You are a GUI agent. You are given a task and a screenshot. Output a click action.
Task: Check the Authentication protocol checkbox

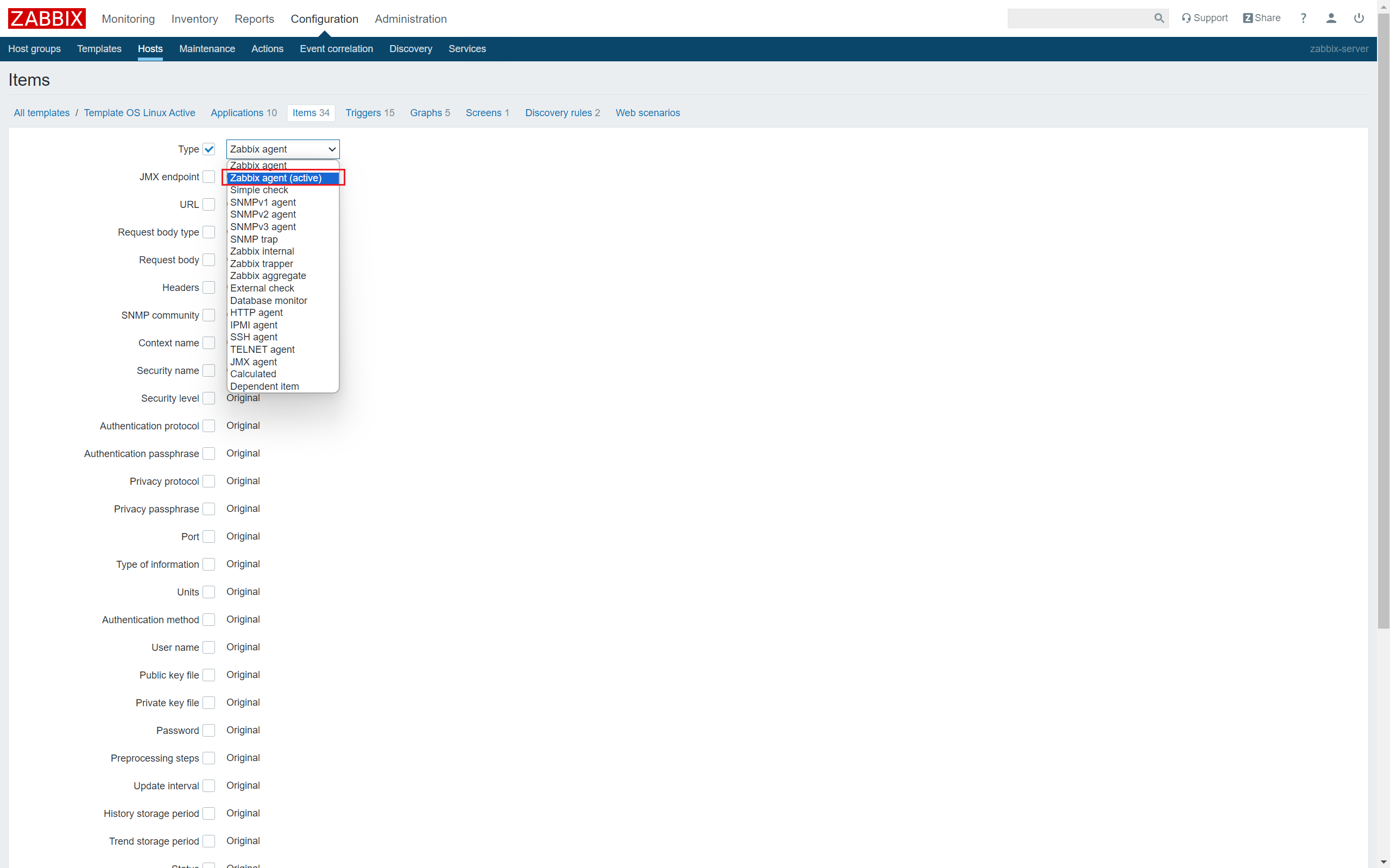[209, 426]
